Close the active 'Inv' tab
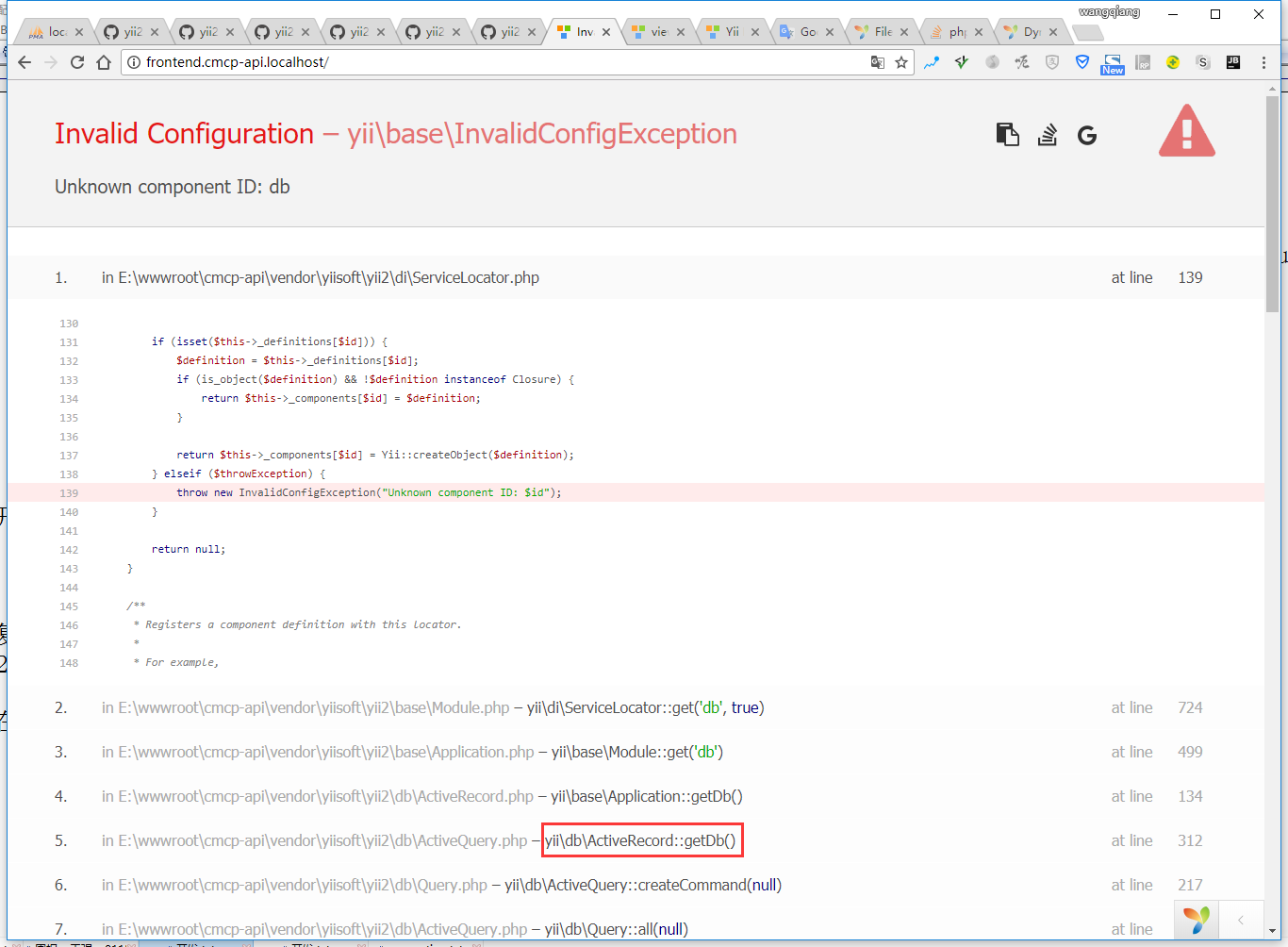1288x947 pixels. (x=606, y=32)
